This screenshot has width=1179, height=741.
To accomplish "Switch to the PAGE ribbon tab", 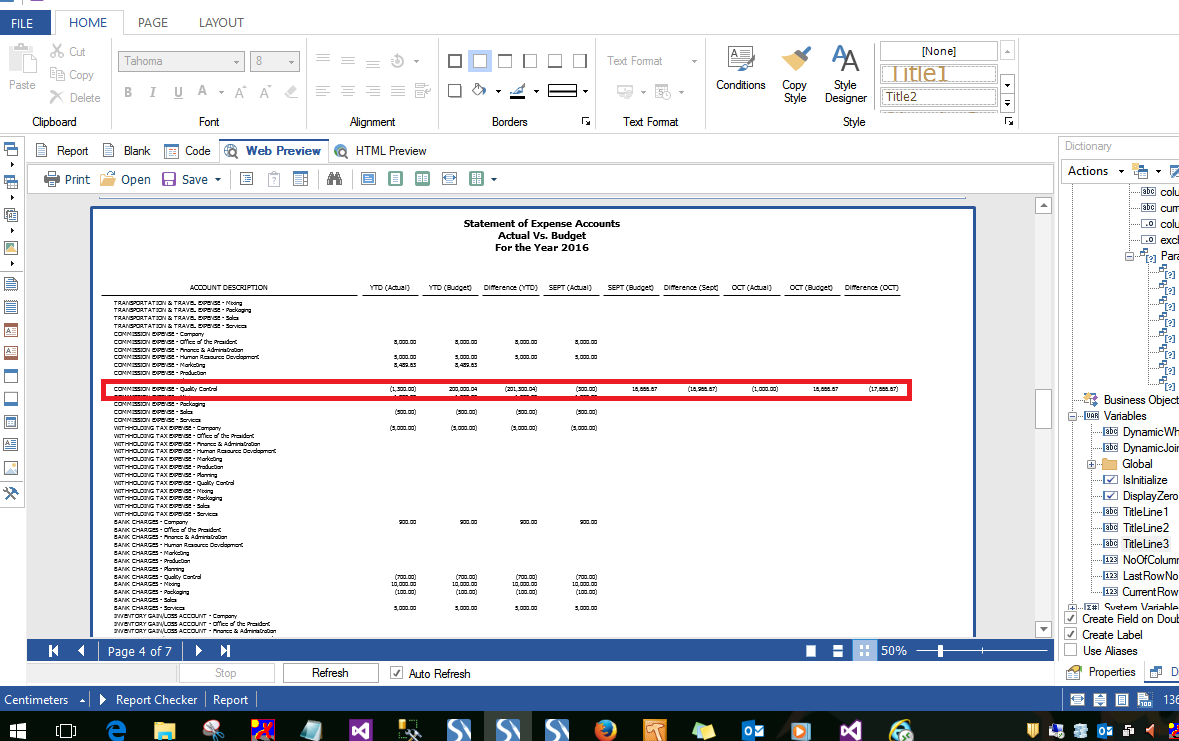I will pos(153,23).
